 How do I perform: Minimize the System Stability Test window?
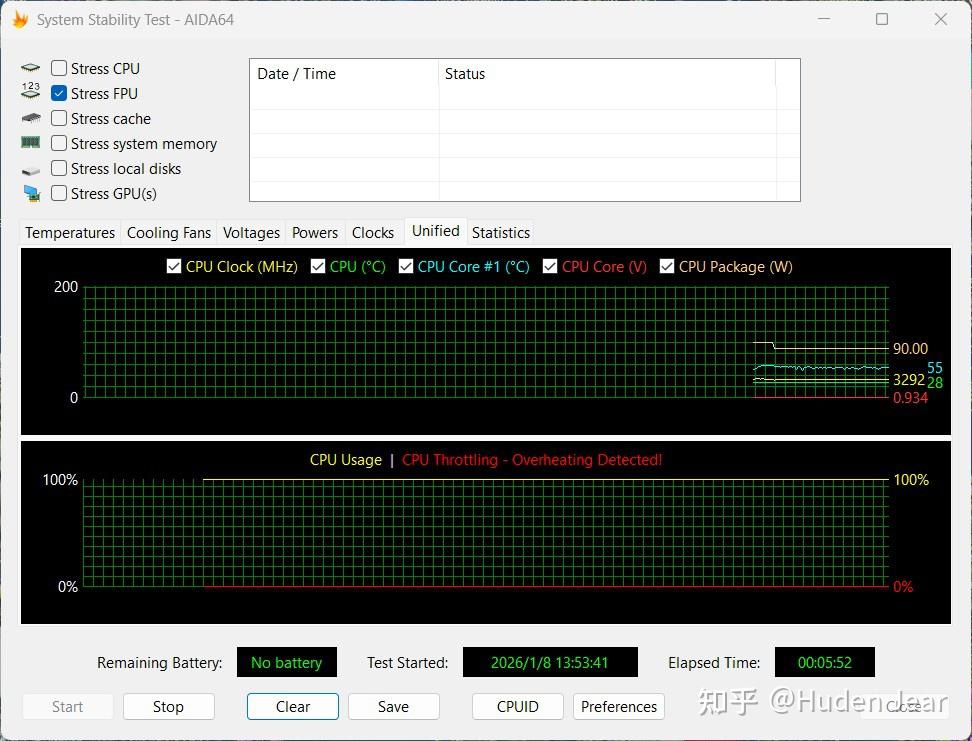click(x=824, y=19)
